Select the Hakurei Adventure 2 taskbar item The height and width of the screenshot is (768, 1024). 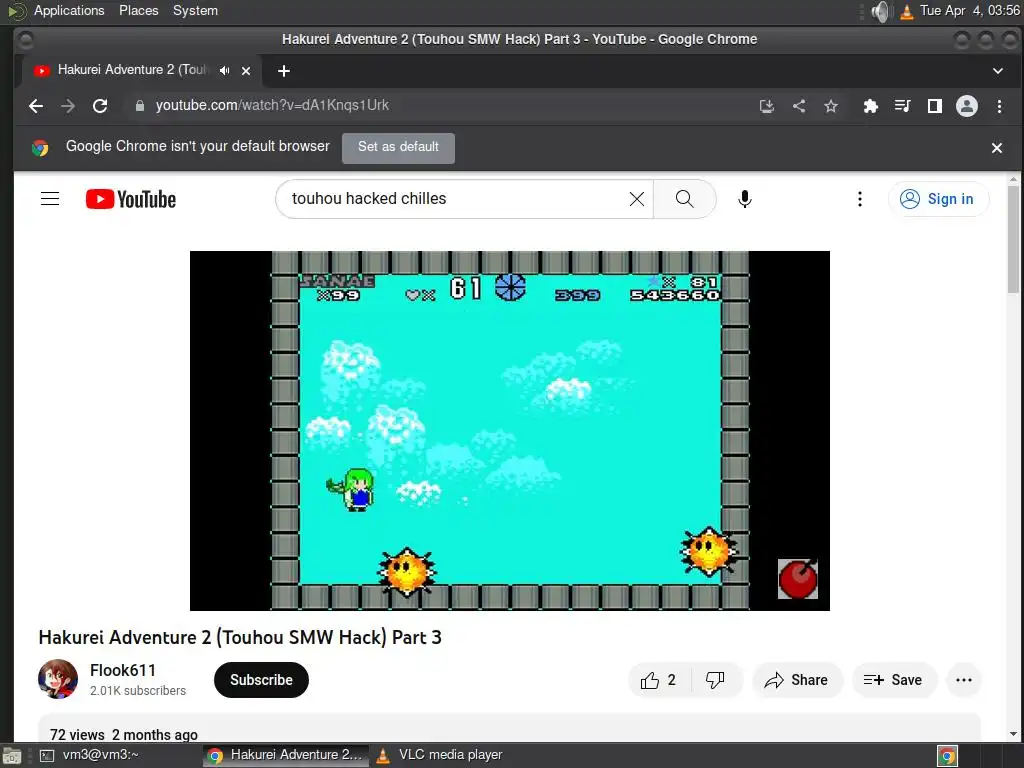[x=286, y=756]
